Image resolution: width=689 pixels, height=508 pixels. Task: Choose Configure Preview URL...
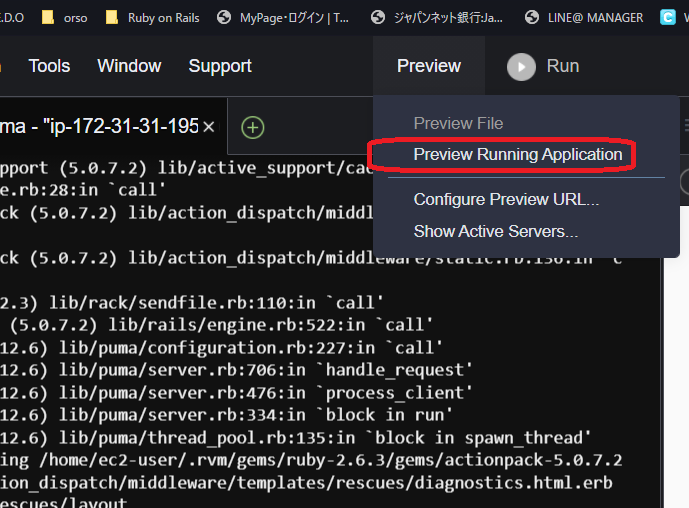[506, 200]
